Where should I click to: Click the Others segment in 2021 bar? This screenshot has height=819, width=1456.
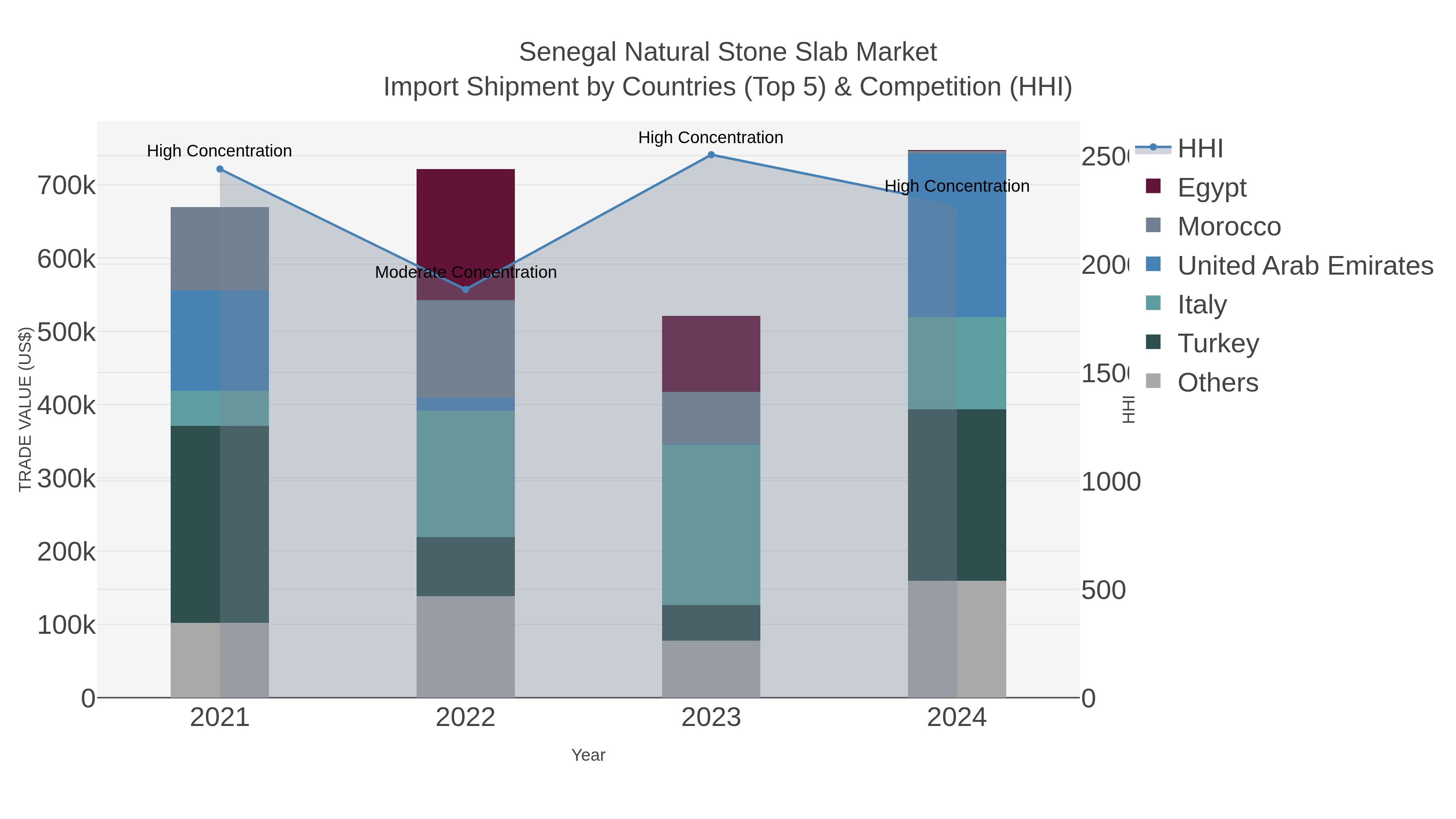(x=220, y=660)
